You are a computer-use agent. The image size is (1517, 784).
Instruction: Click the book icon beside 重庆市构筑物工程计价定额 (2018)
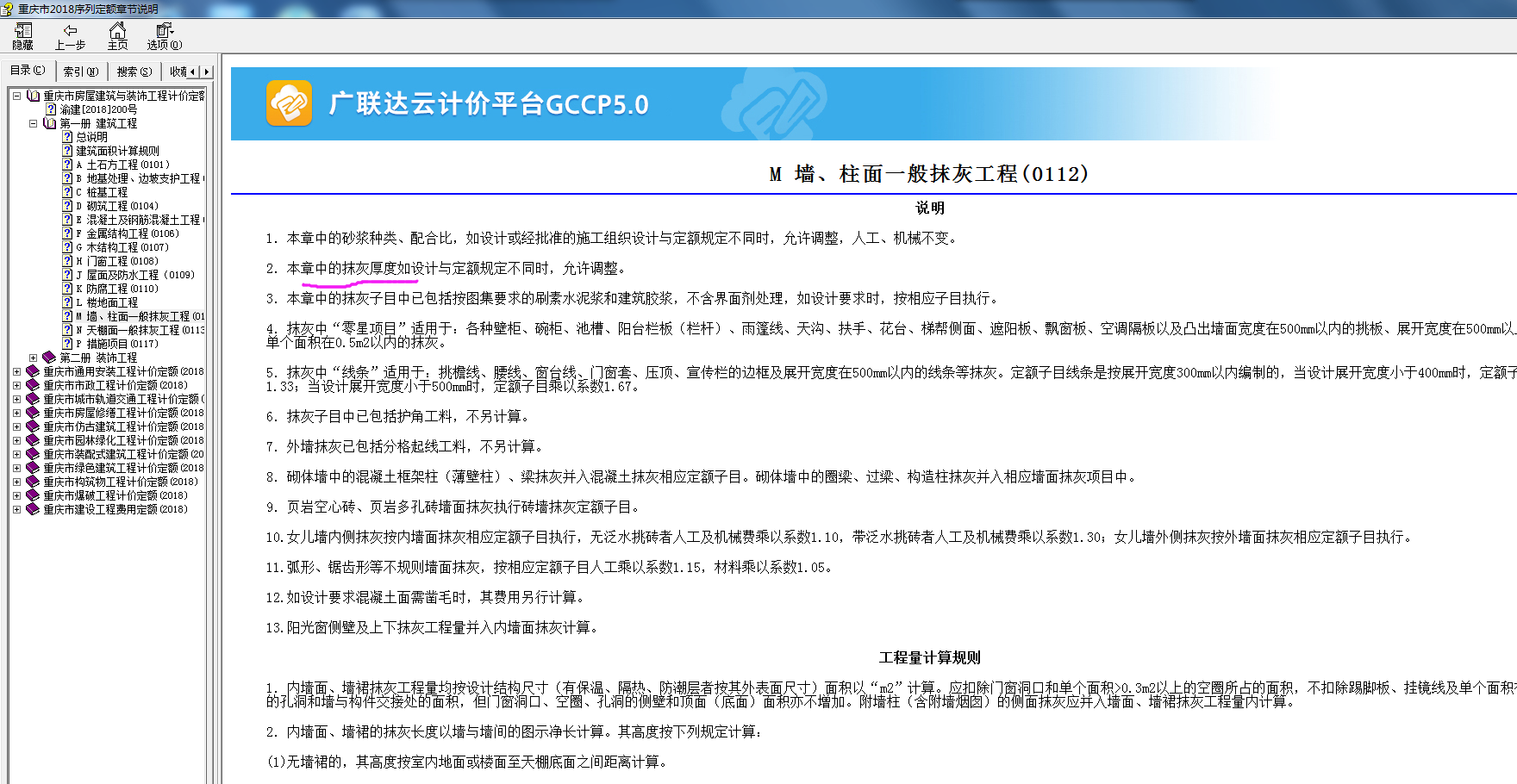34,482
